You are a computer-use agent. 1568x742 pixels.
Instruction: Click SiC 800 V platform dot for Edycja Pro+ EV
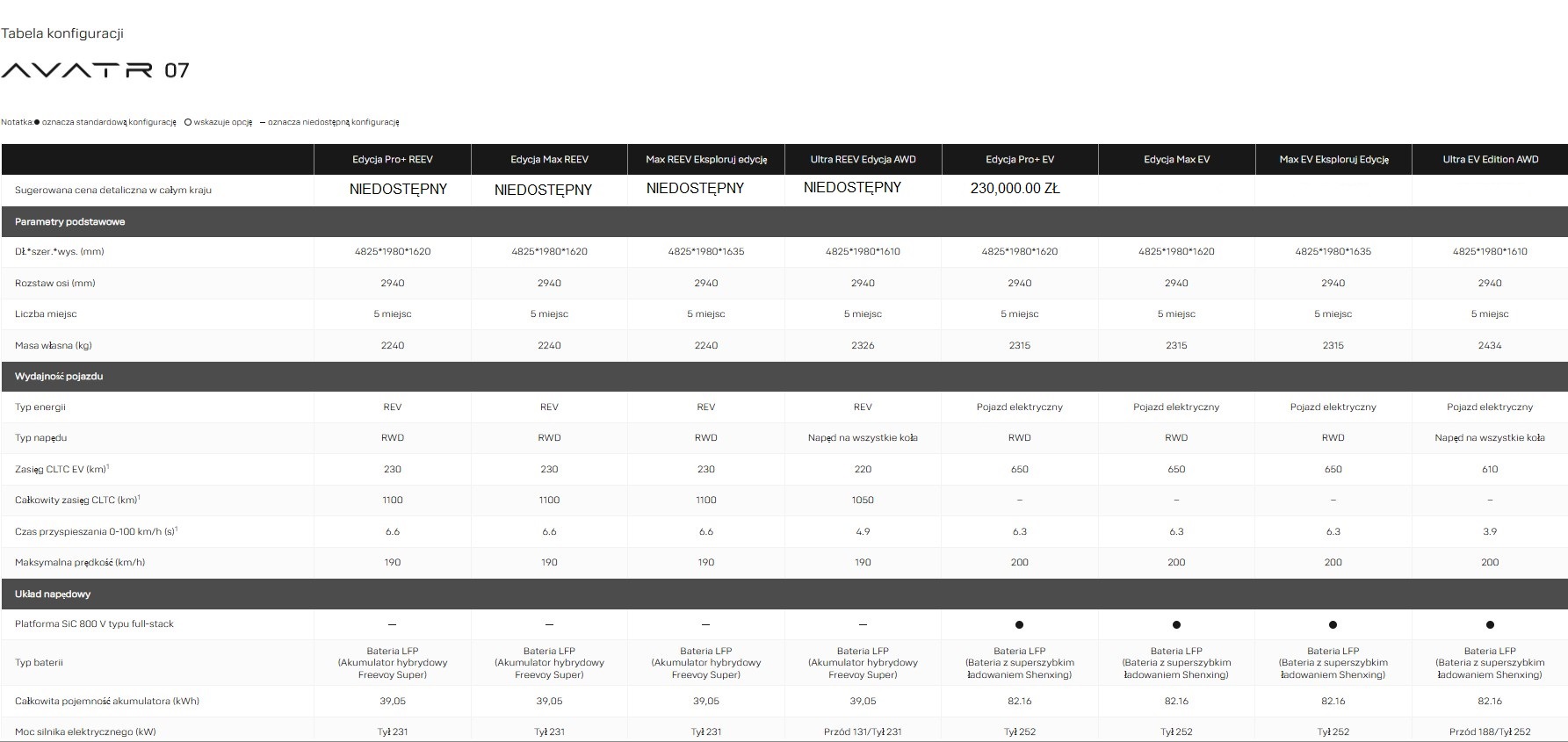coord(1019,624)
